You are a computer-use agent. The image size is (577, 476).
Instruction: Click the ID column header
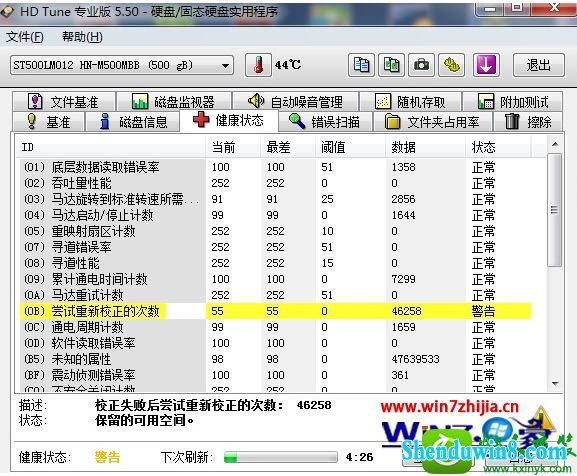110,147
